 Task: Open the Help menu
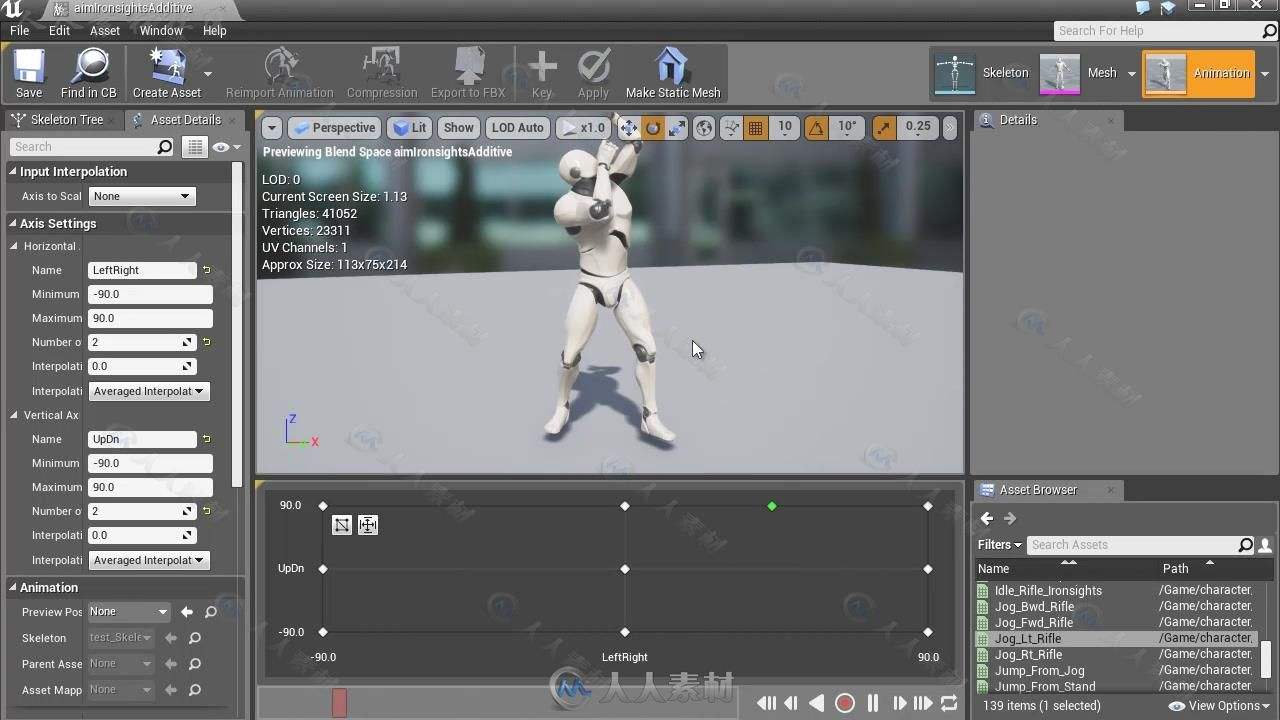(215, 30)
